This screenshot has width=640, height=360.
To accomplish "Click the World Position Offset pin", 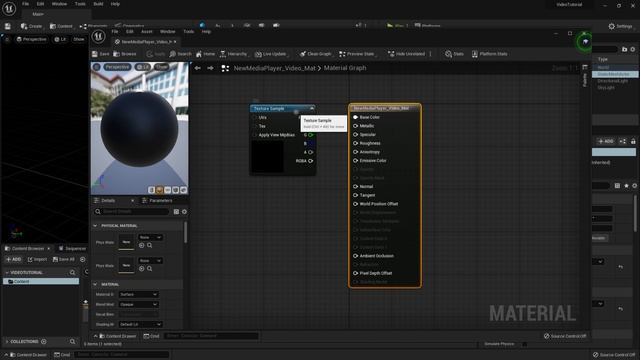I will click(x=356, y=204).
